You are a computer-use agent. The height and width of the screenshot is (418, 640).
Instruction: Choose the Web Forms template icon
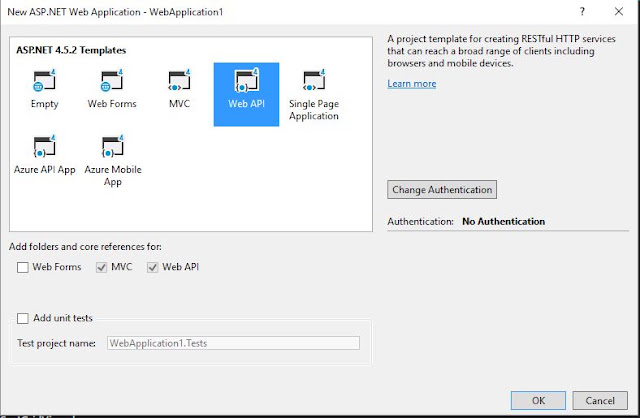click(x=112, y=80)
